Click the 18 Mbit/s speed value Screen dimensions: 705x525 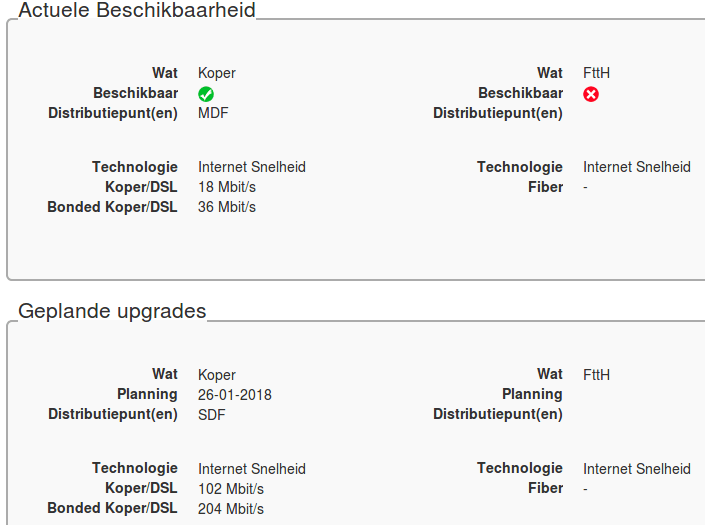pyautogui.click(x=227, y=187)
